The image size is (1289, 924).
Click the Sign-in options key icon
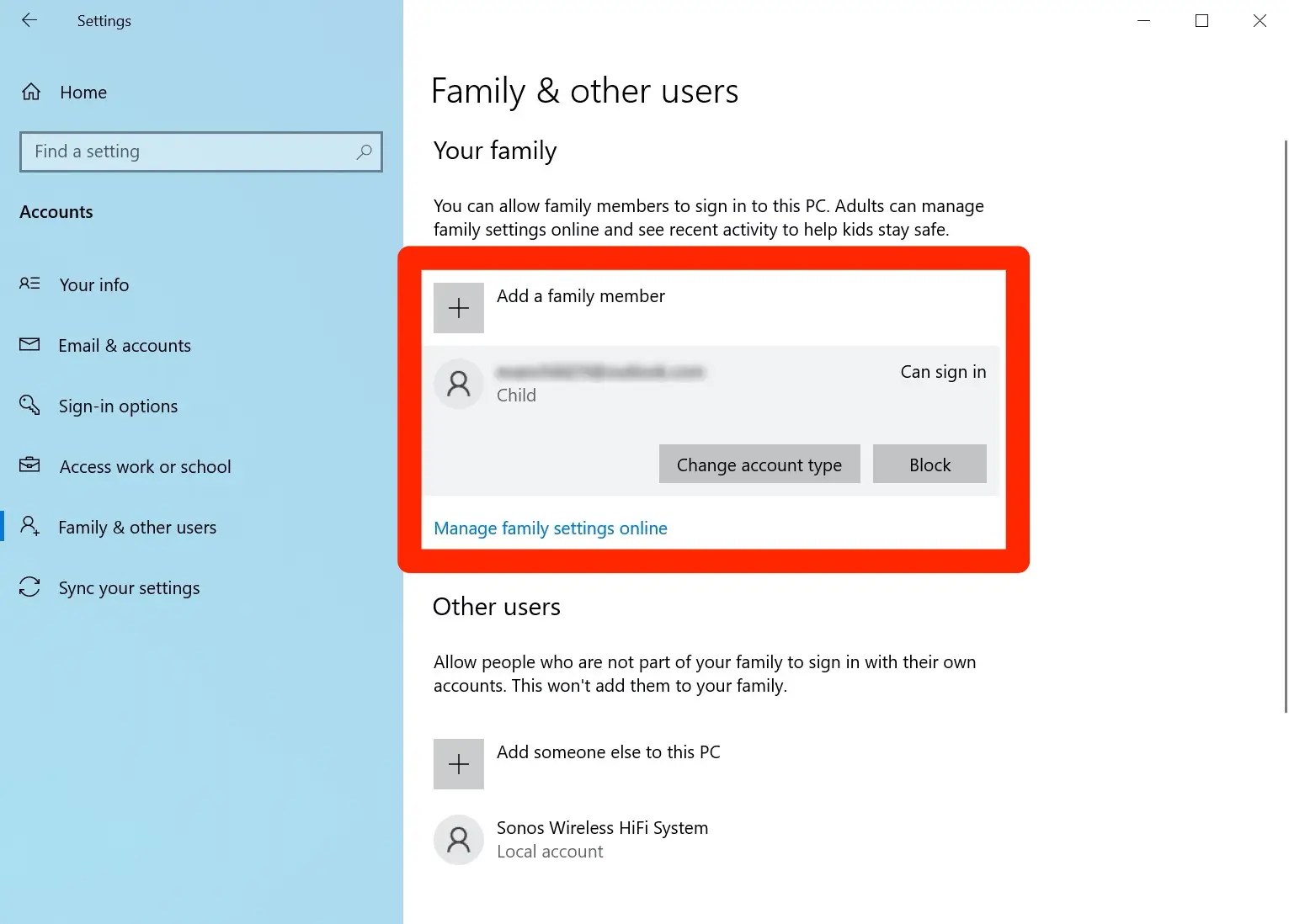[29, 405]
